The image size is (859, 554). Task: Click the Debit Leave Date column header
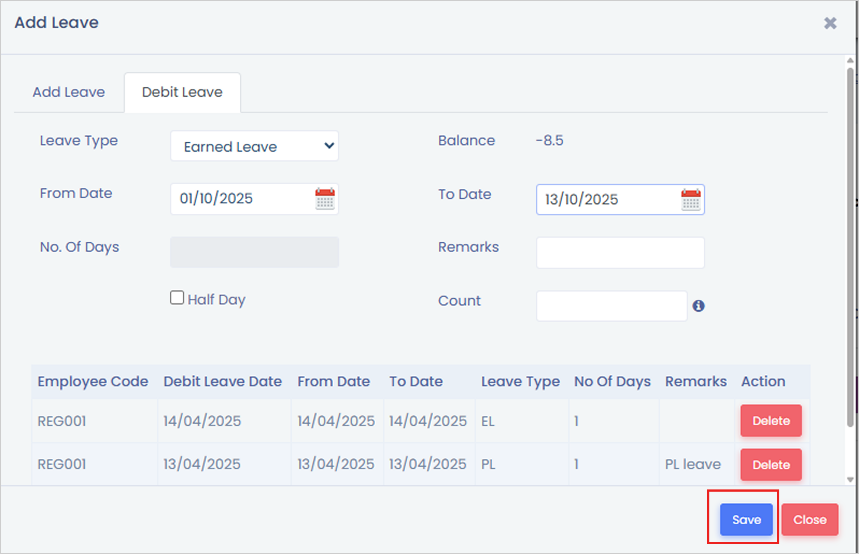pyautogui.click(x=222, y=381)
